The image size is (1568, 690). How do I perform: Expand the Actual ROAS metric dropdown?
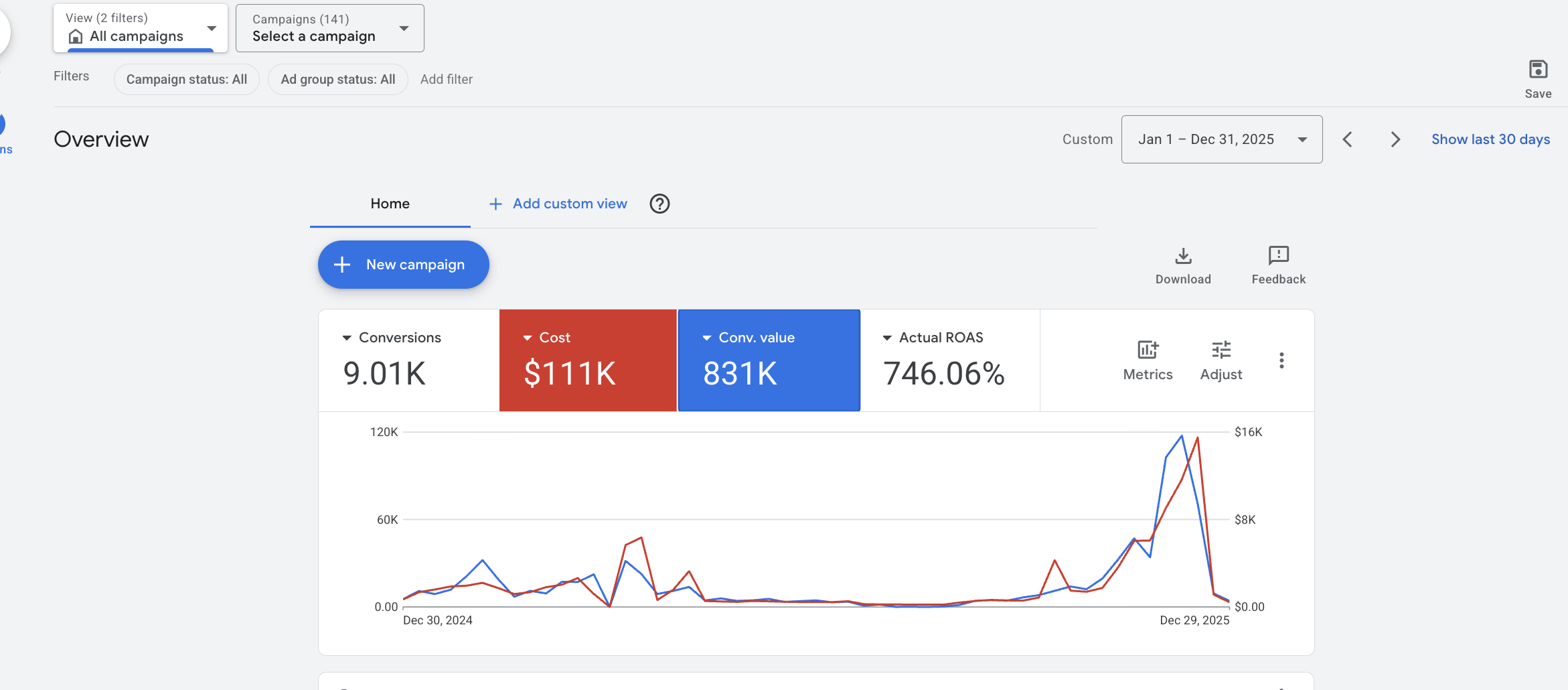[887, 338]
